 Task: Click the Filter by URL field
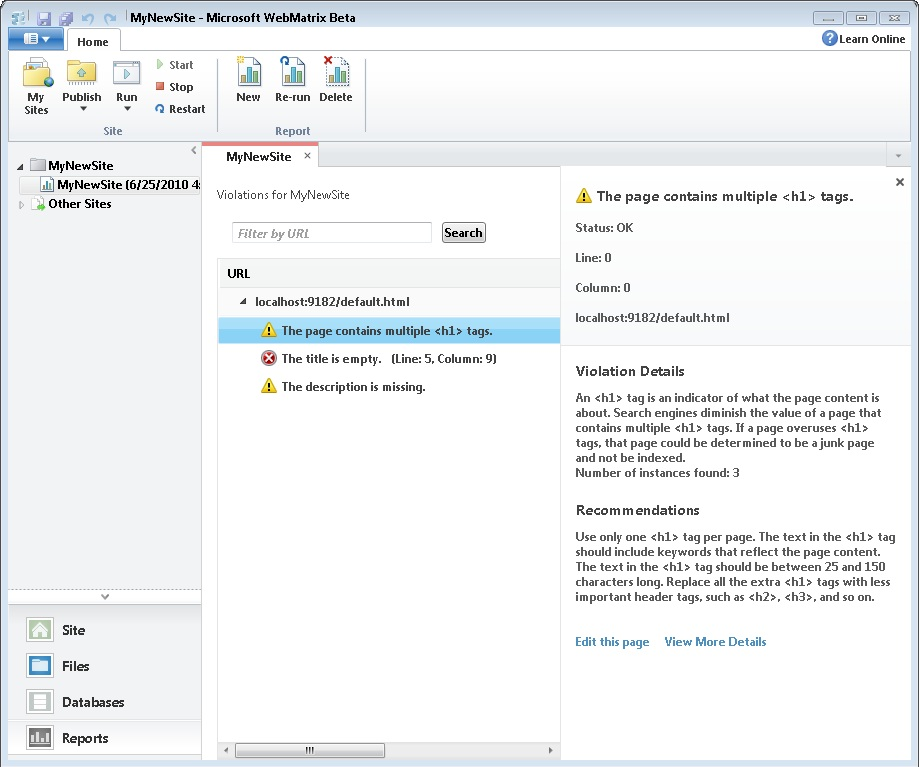[331, 233]
